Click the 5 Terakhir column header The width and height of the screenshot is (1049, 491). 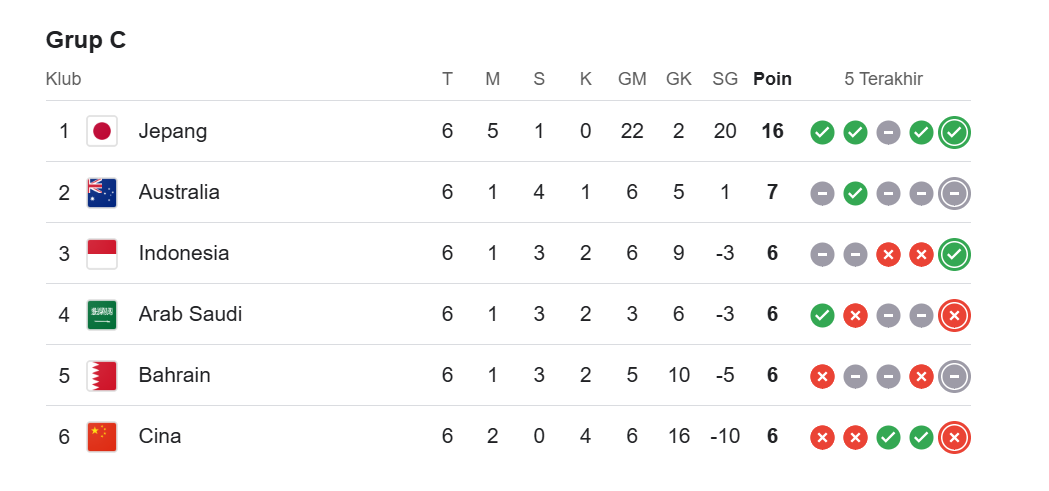point(883,79)
